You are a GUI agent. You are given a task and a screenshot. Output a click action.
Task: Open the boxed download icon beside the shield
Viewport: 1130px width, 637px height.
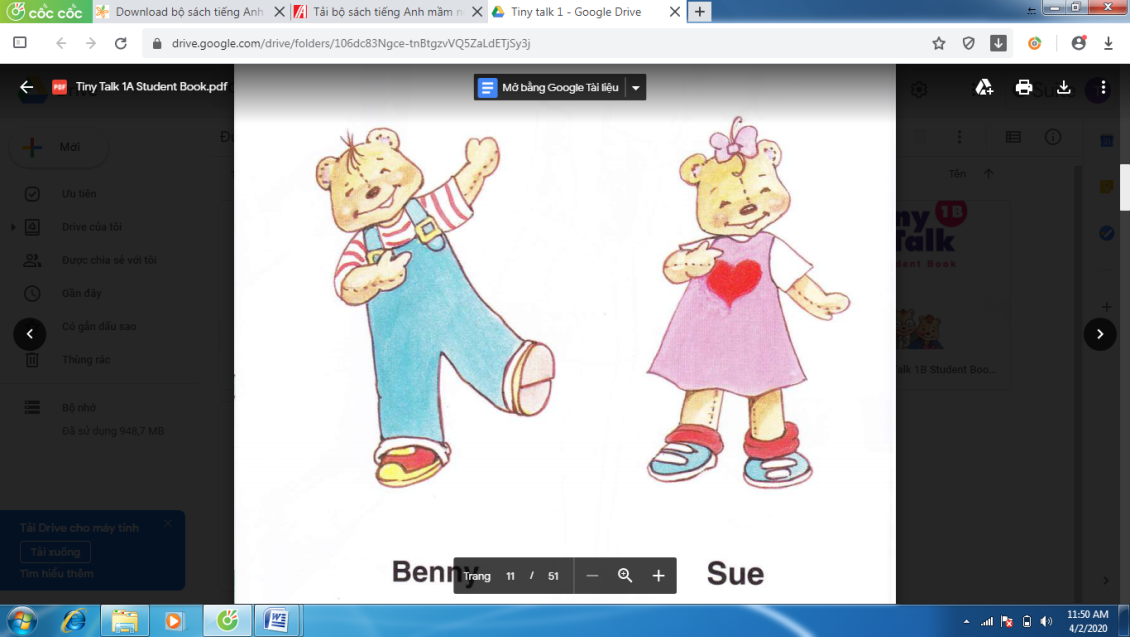998,43
